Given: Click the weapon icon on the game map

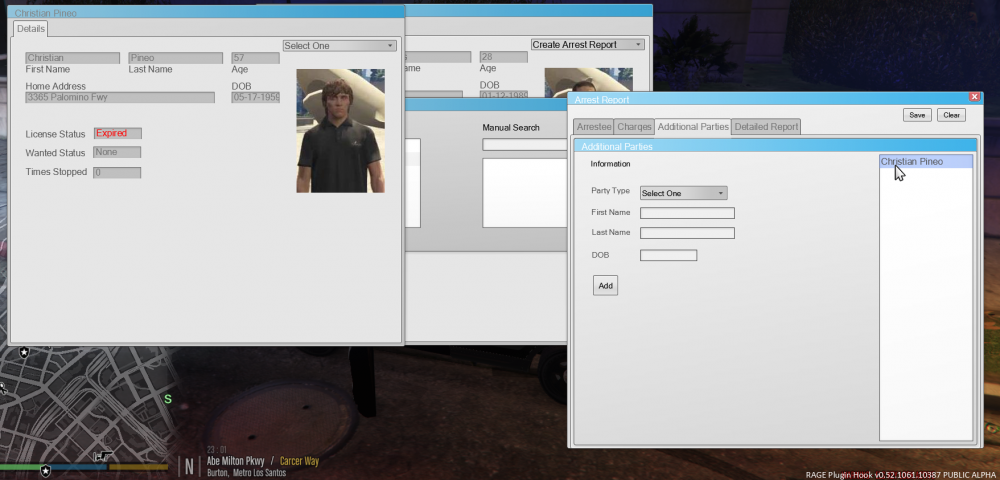Looking at the screenshot, I should [102, 456].
